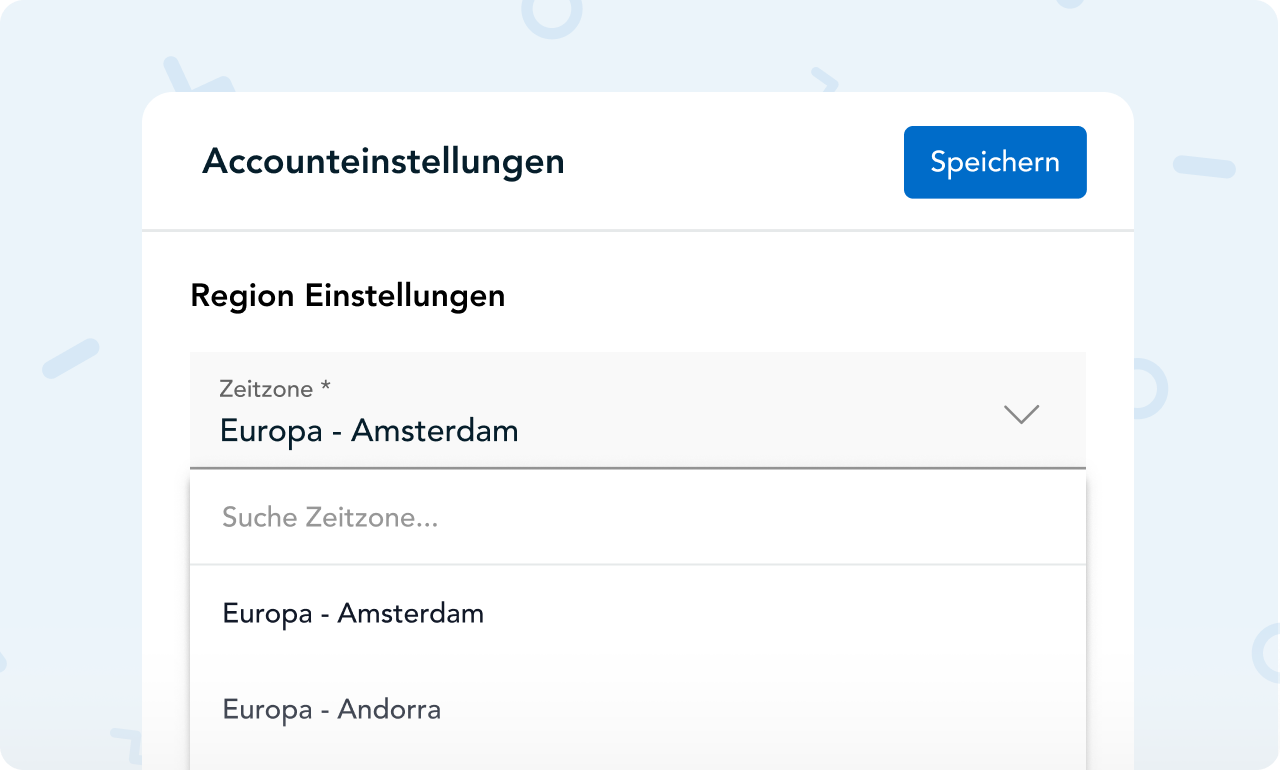Click the blue ring shape at top of background
This screenshot has width=1280, height=770.
pyautogui.click(x=551, y=14)
